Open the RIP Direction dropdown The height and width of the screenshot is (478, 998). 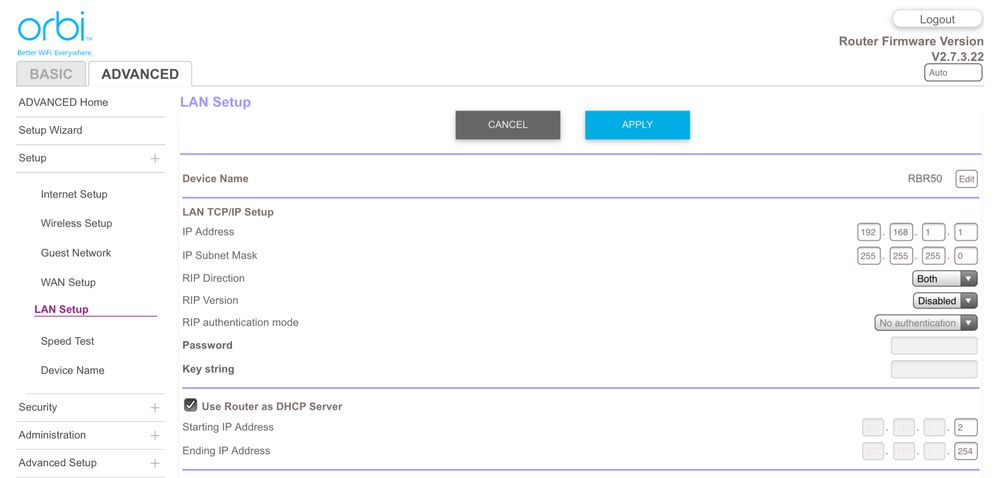944,279
